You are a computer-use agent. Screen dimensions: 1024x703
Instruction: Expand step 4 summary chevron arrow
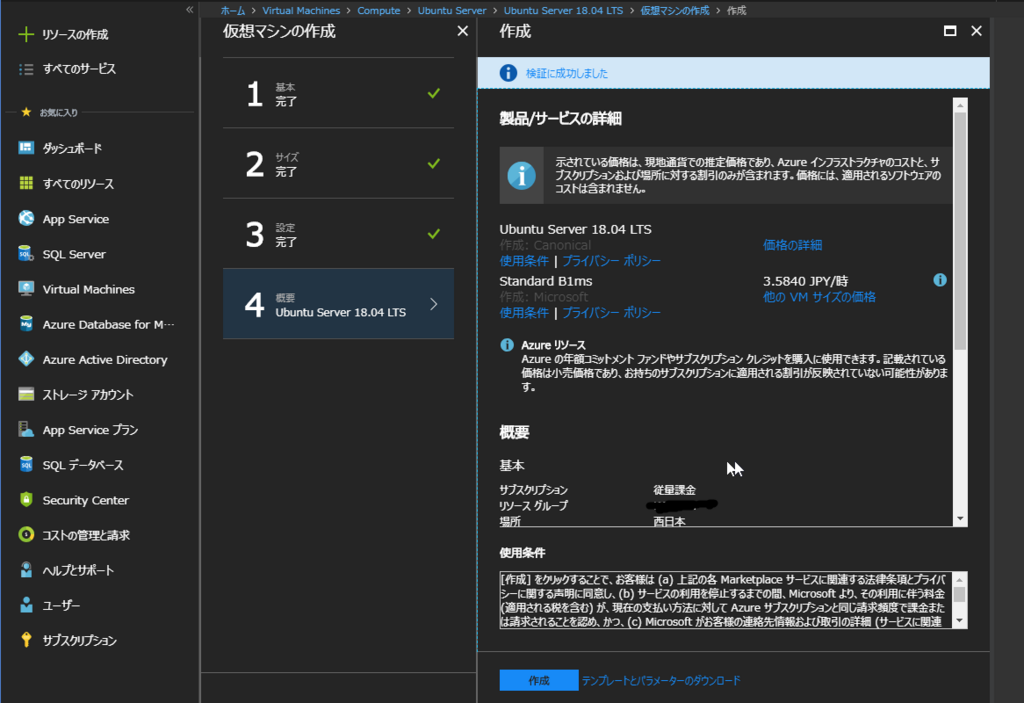pyautogui.click(x=434, y=304)
